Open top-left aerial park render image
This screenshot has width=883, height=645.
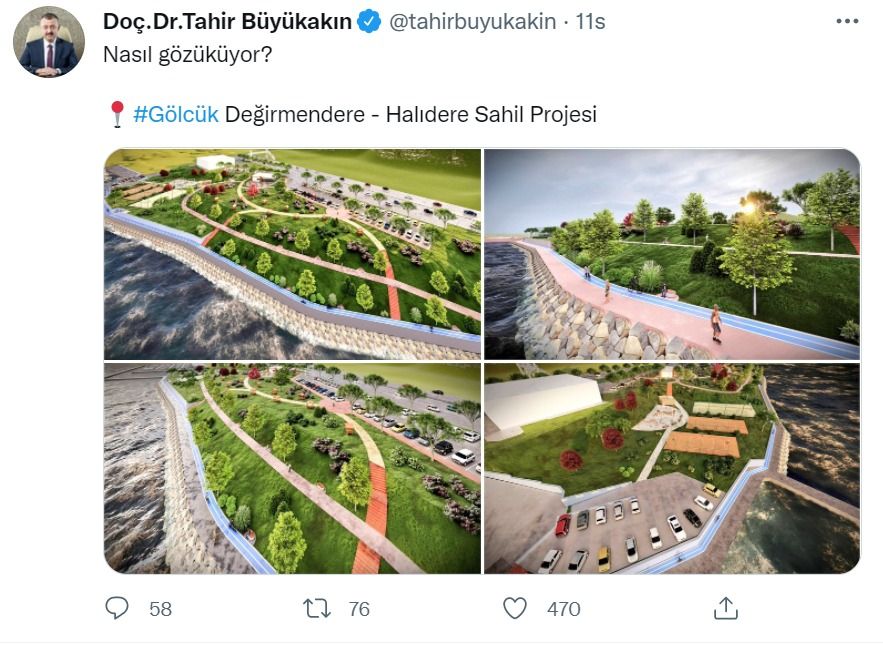tap(292, 254)
